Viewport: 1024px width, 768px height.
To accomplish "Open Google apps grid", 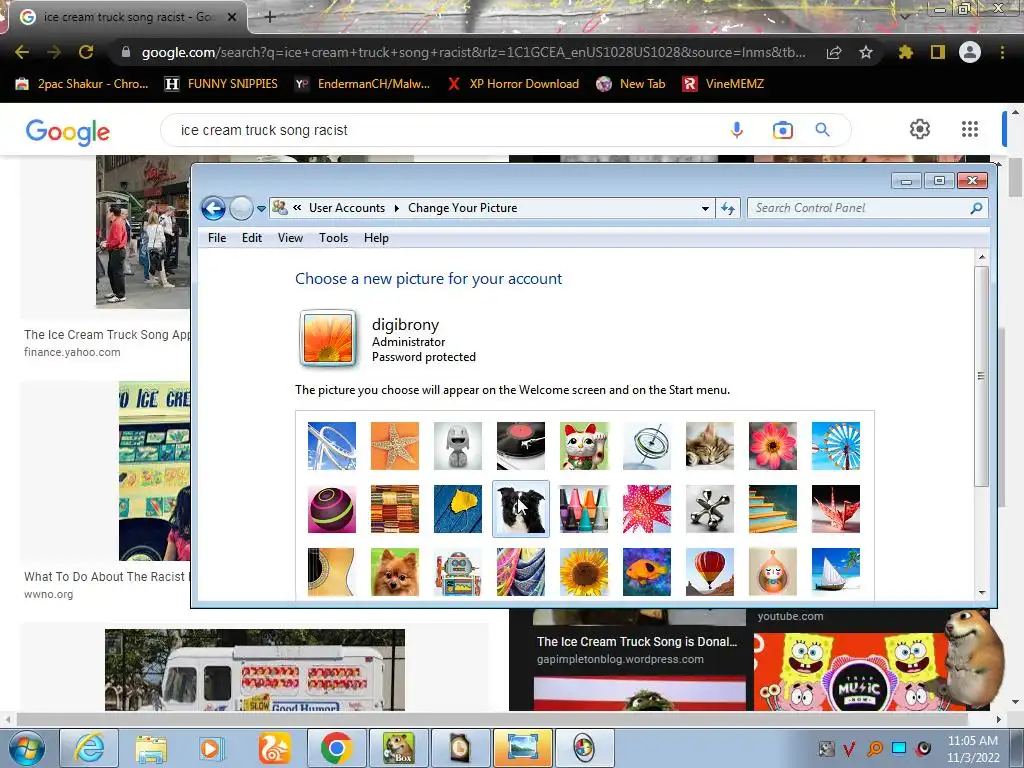I will pyautogui.click(x=970, y=129).
